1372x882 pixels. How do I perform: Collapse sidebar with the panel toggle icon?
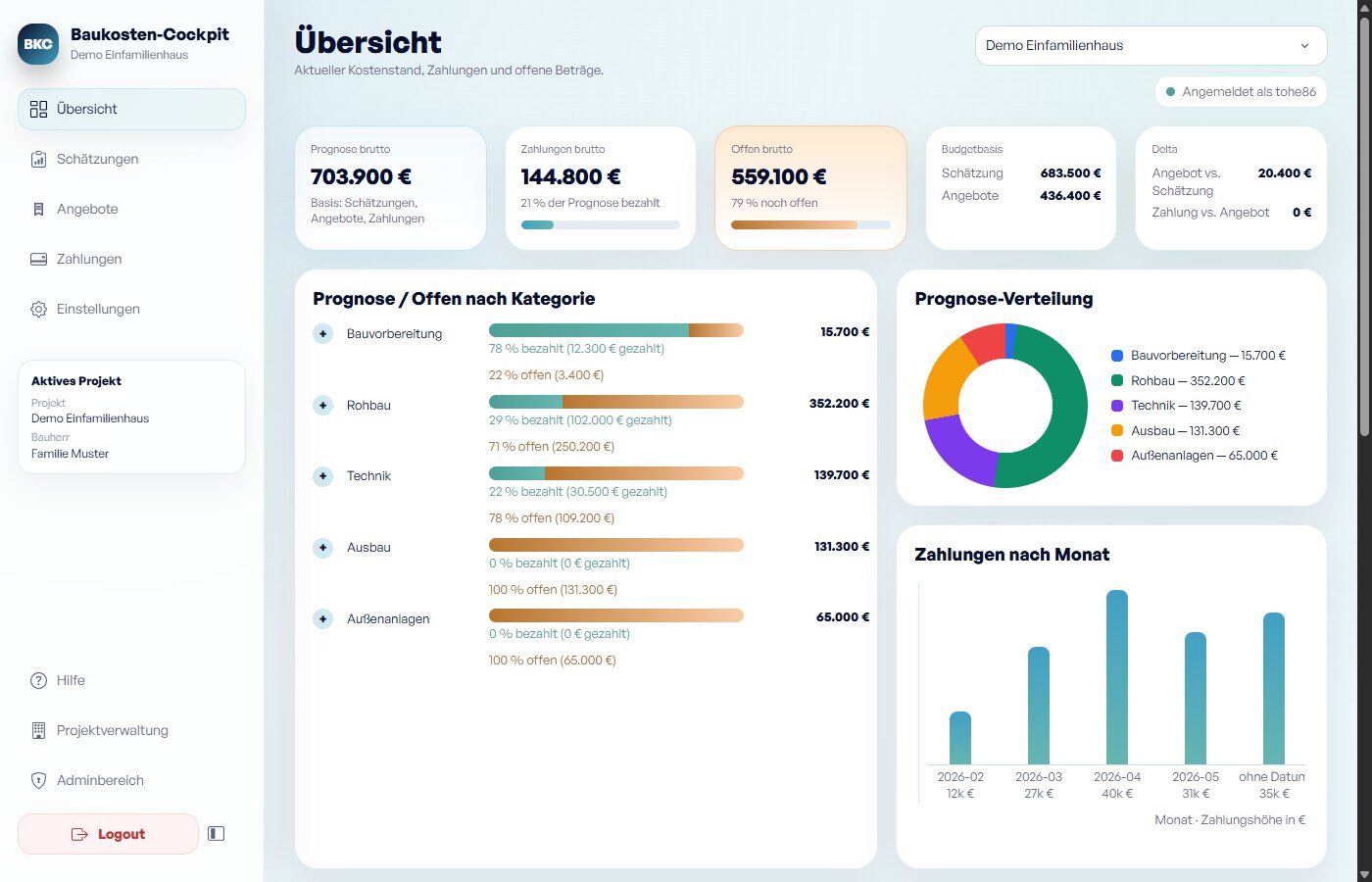coord(217,834)
